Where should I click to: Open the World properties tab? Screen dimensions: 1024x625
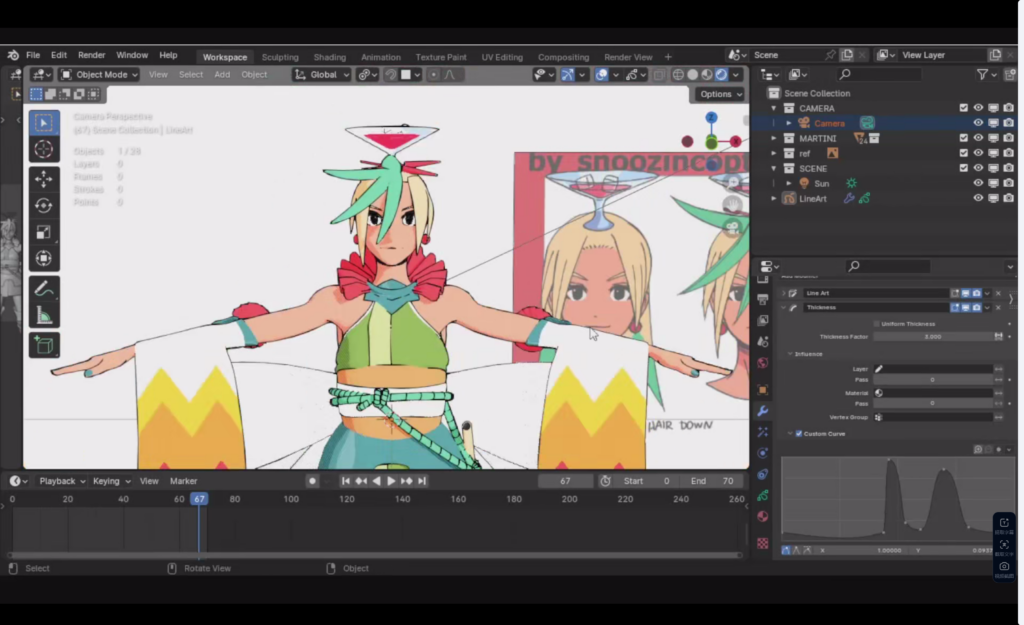coord(762,362)
